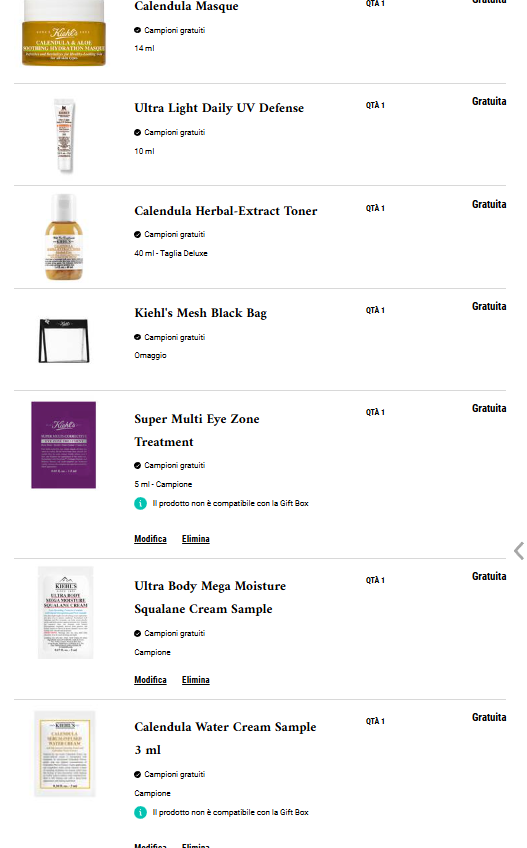Open the Calendula Herbal-Extract Toner bottle image

pyautogui.click(x=64, y=237)
